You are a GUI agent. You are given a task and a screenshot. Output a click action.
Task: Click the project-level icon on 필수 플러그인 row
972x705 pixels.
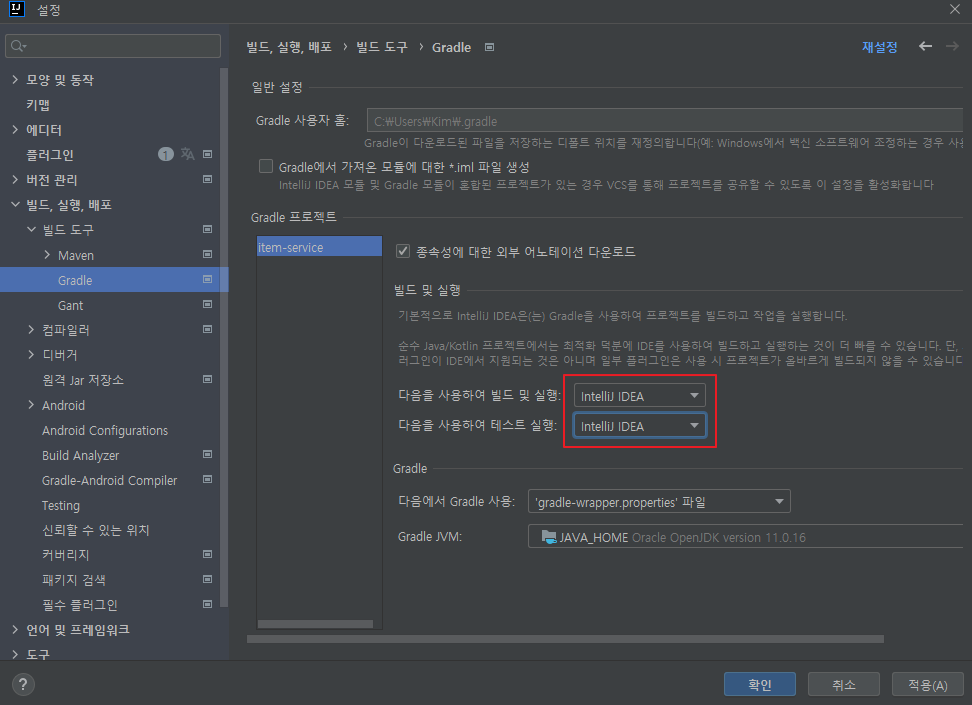[208, 604]
